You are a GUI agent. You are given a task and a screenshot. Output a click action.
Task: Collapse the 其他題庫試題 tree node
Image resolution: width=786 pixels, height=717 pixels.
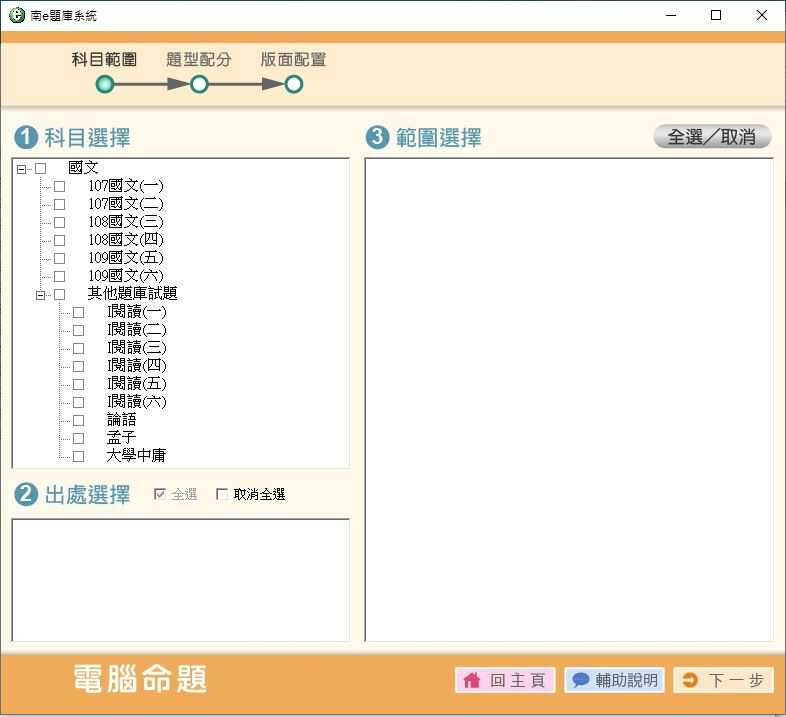40,295
